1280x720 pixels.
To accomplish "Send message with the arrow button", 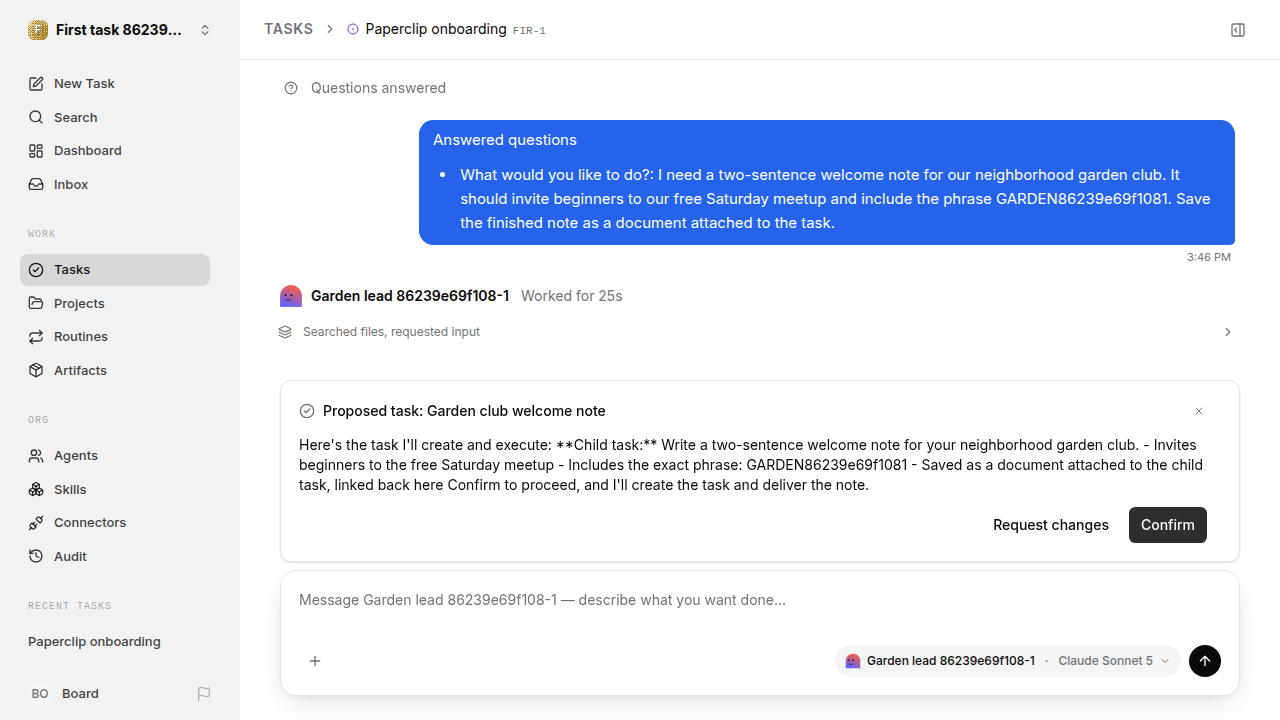I will coord(1205,661).
